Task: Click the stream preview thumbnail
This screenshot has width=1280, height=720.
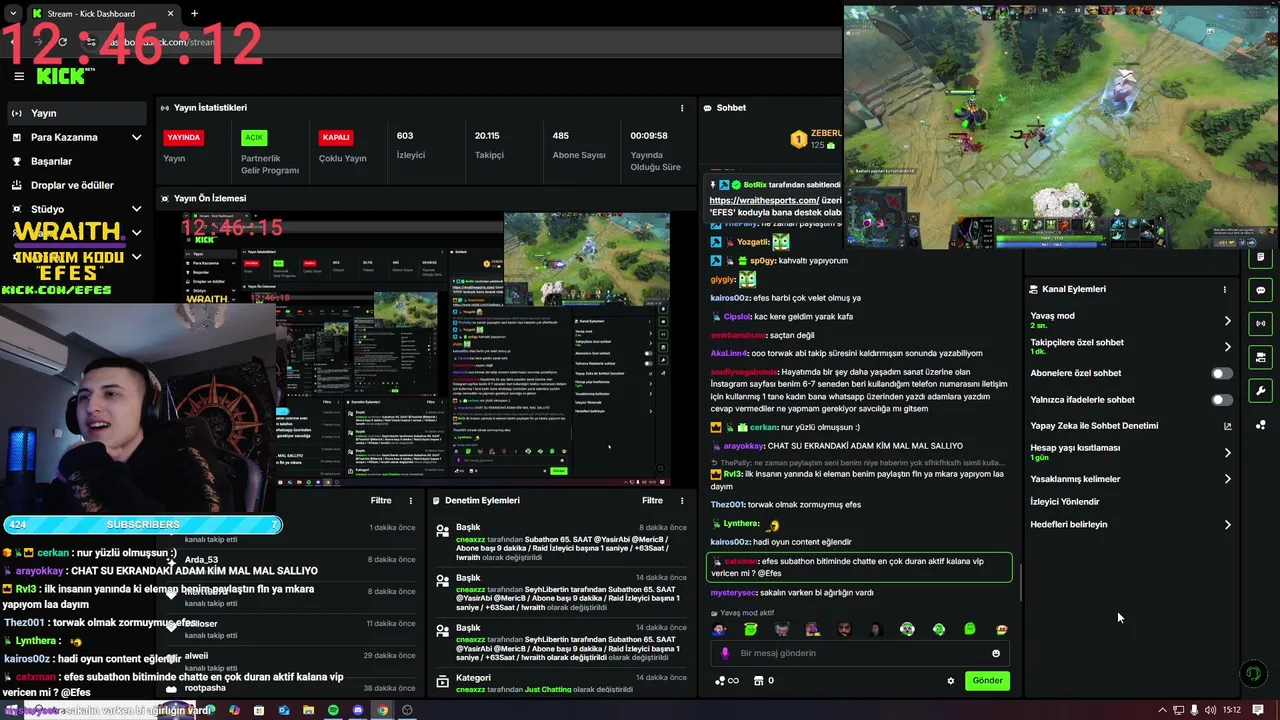Action: [x=425, y=349]
